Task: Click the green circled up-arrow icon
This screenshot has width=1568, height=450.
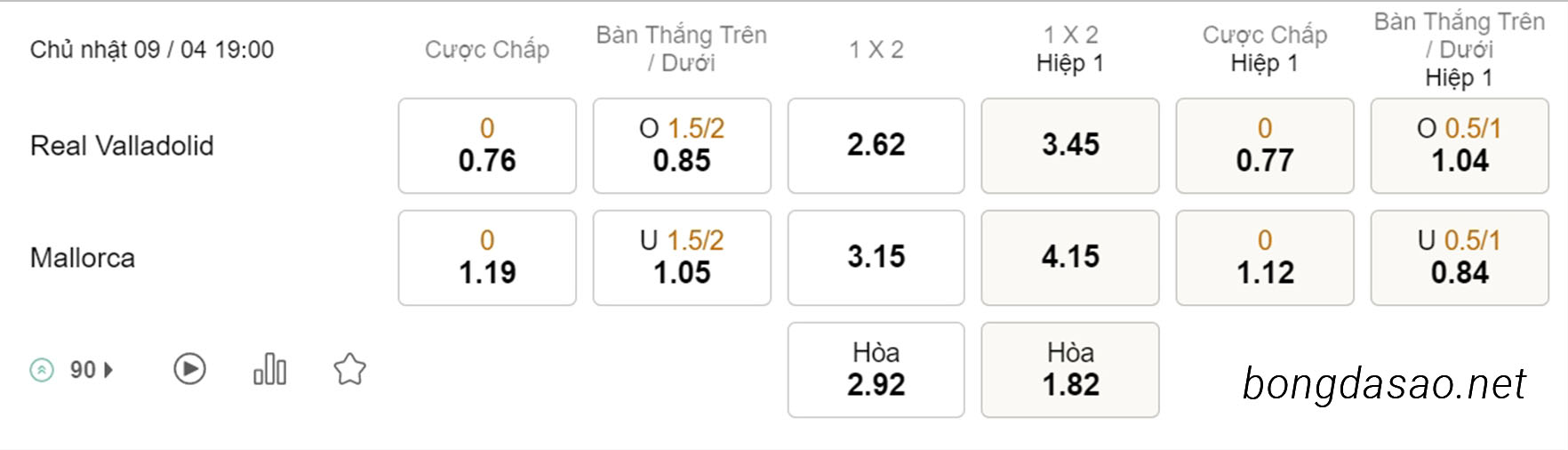Action: point(42,369)
